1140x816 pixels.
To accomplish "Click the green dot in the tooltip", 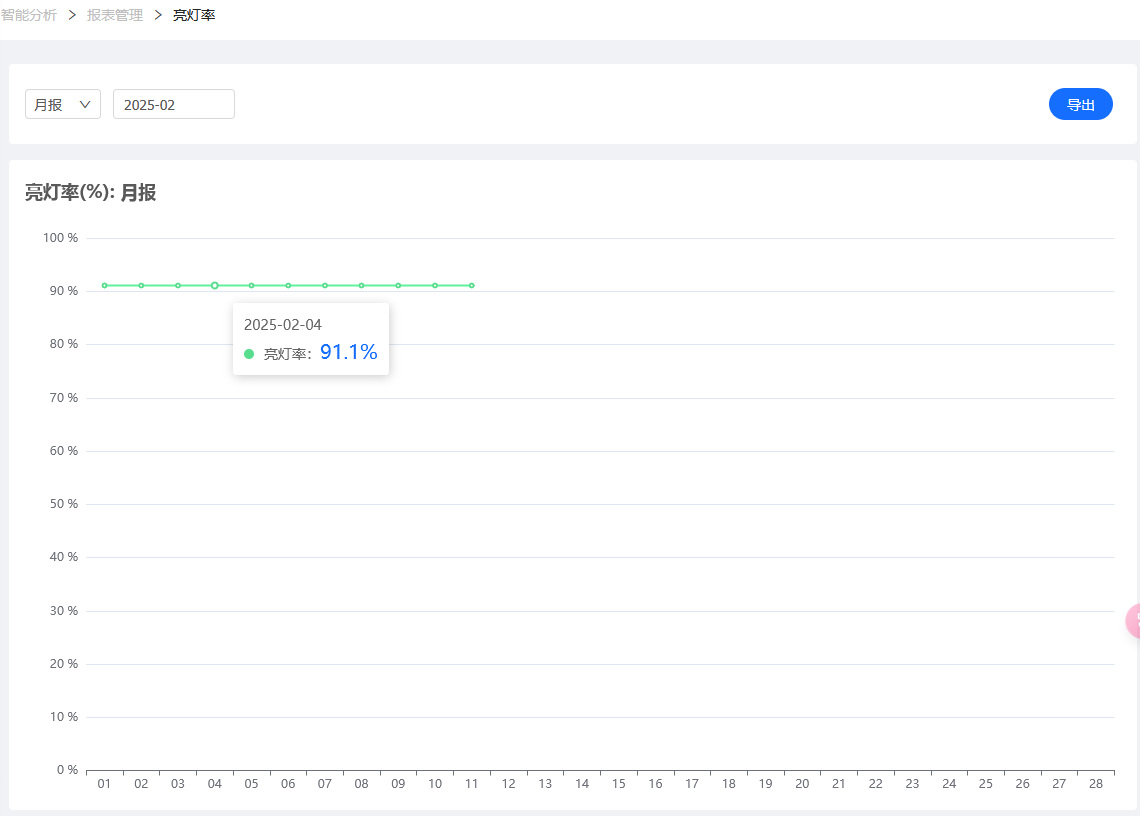I will click(249, 354).
